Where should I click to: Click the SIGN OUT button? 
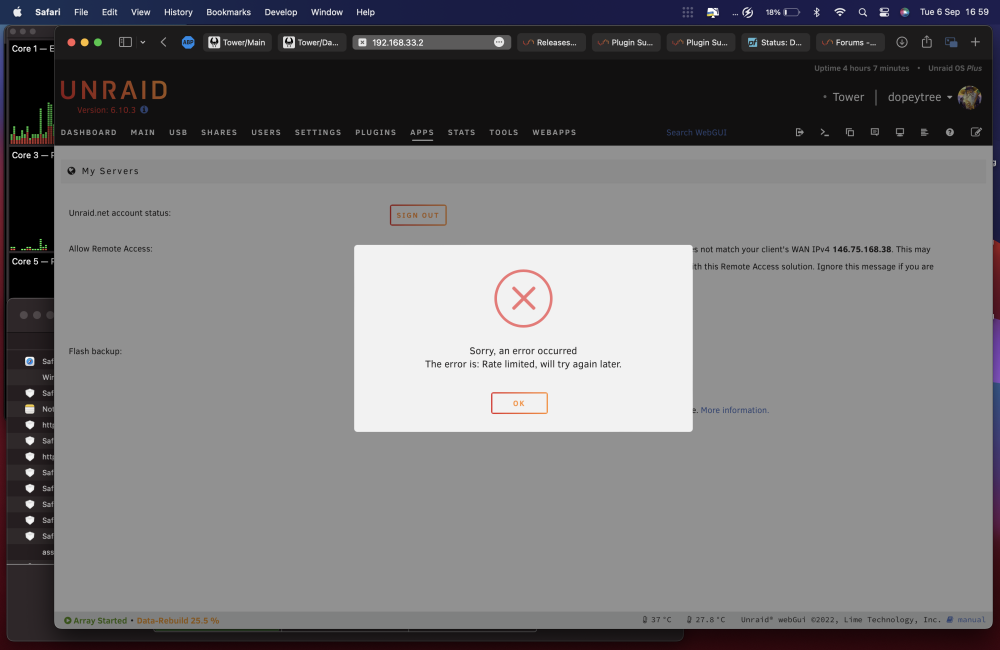click(x=418, y=215)
